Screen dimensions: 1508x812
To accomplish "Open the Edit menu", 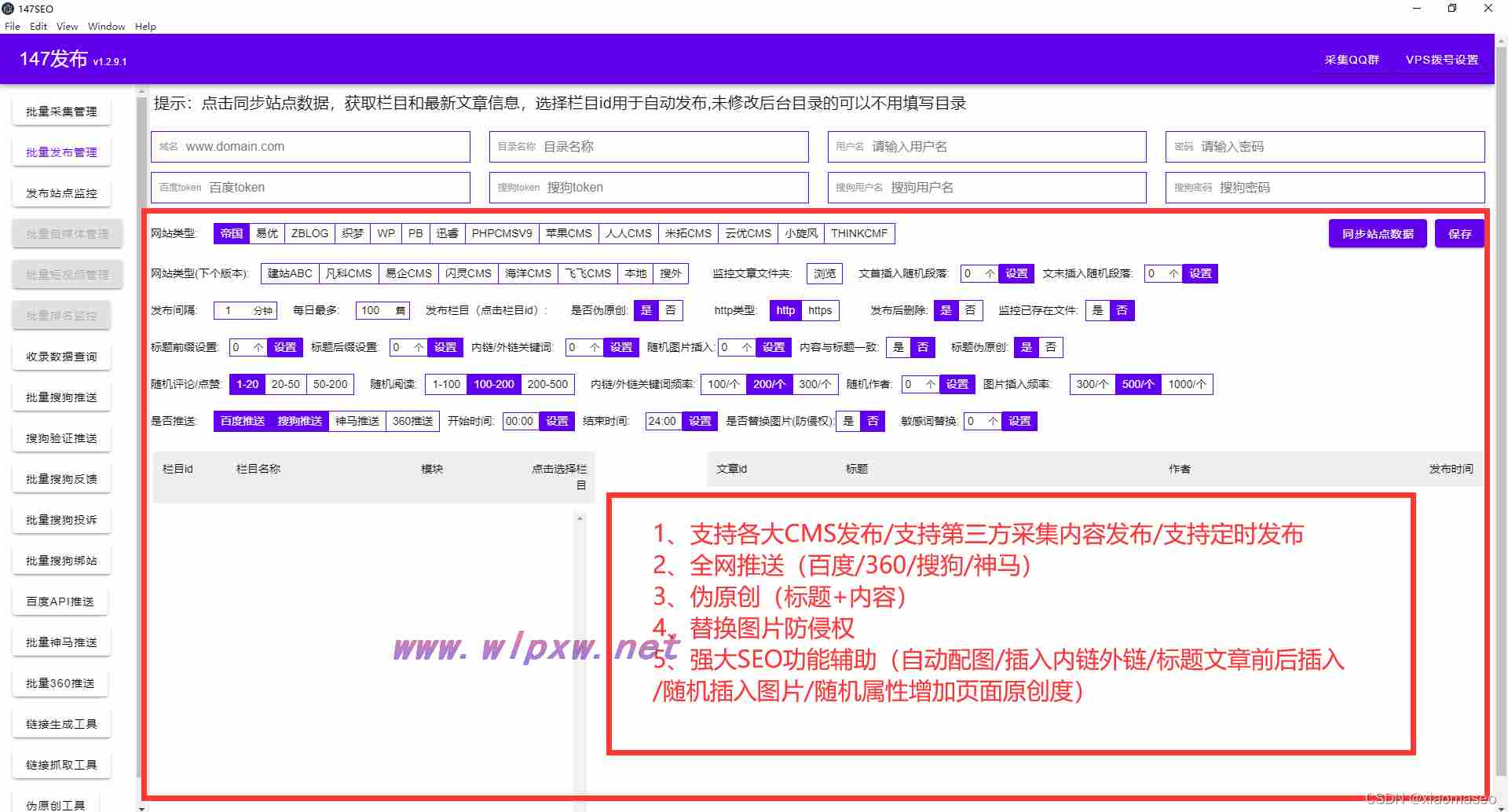I will click(x=38, y=26).
